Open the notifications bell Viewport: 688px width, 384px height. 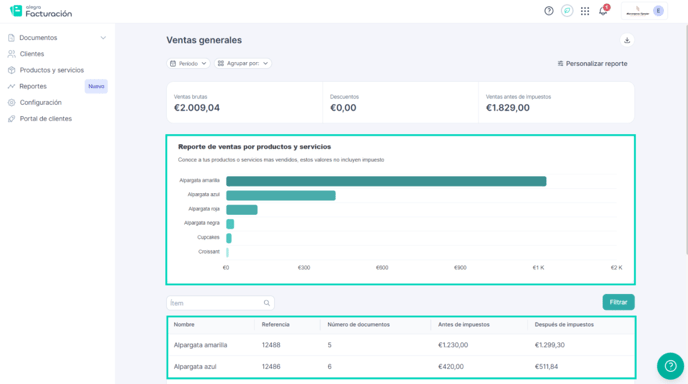[604, 11]
